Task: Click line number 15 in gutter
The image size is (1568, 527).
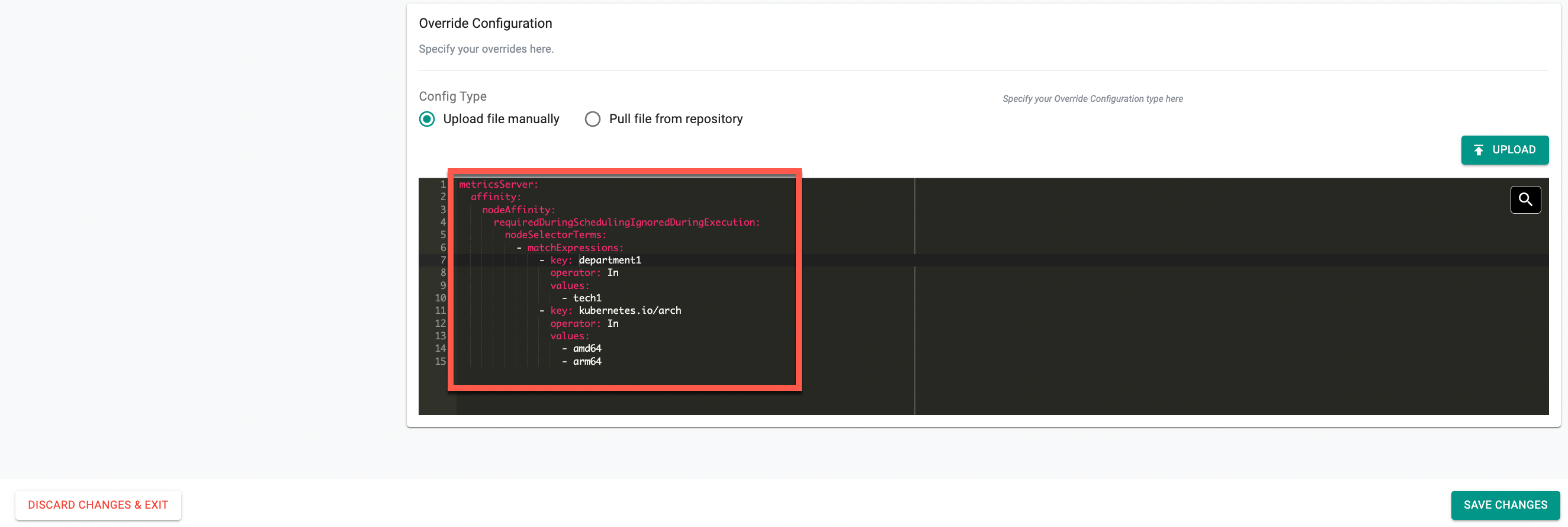Action: click(x=440, y=361)
